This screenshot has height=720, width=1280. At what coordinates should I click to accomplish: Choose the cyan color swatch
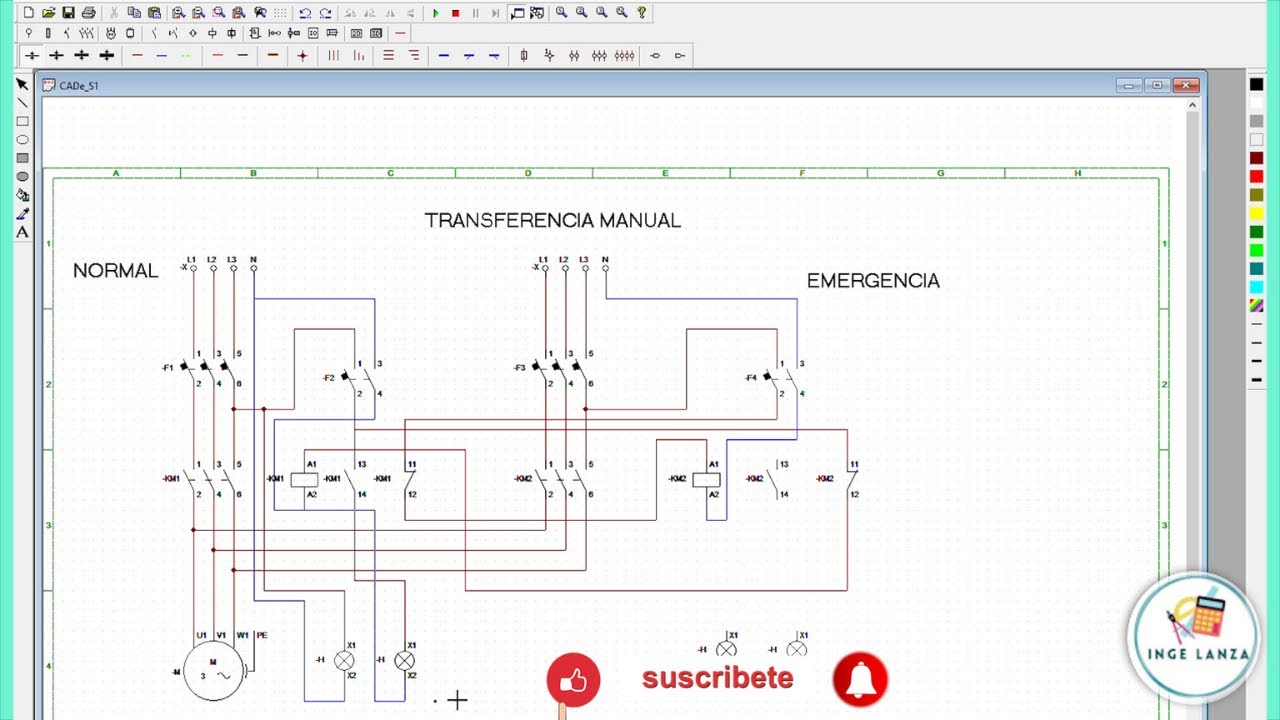tap(1257, 287)
